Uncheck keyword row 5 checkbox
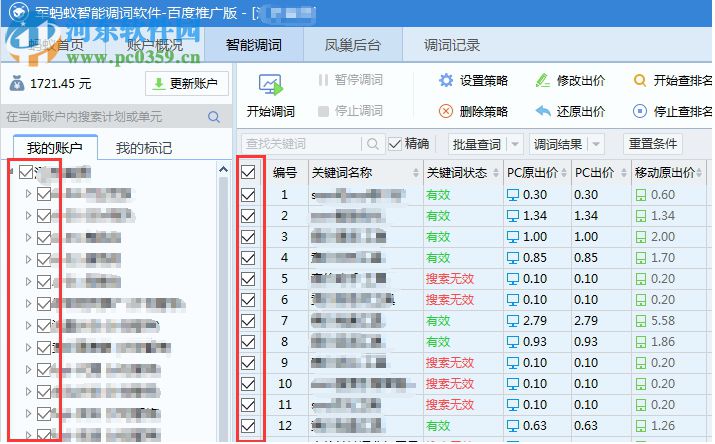The image size is (715, 444). (248, 279)
